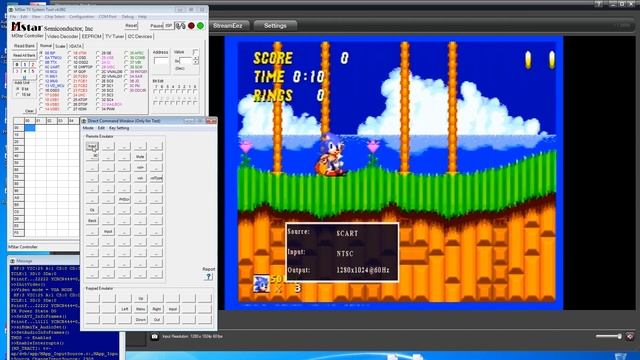
Task: Click the Pause button in MStar tool
Action: click(x=156, y=26)
